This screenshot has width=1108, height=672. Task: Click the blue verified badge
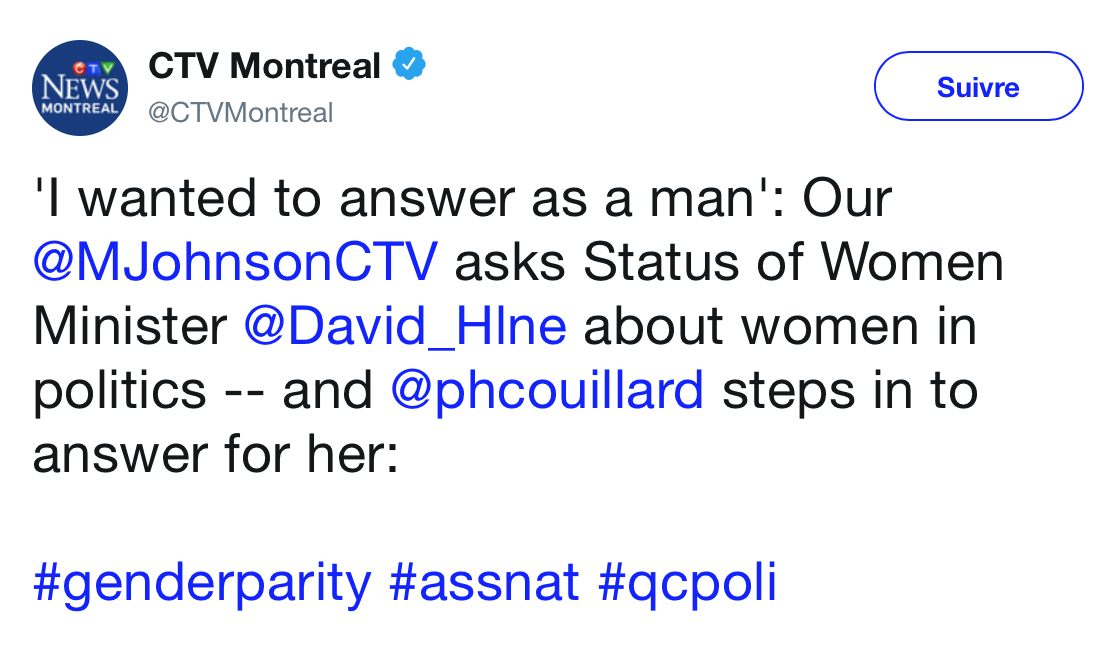coord(408,64)
